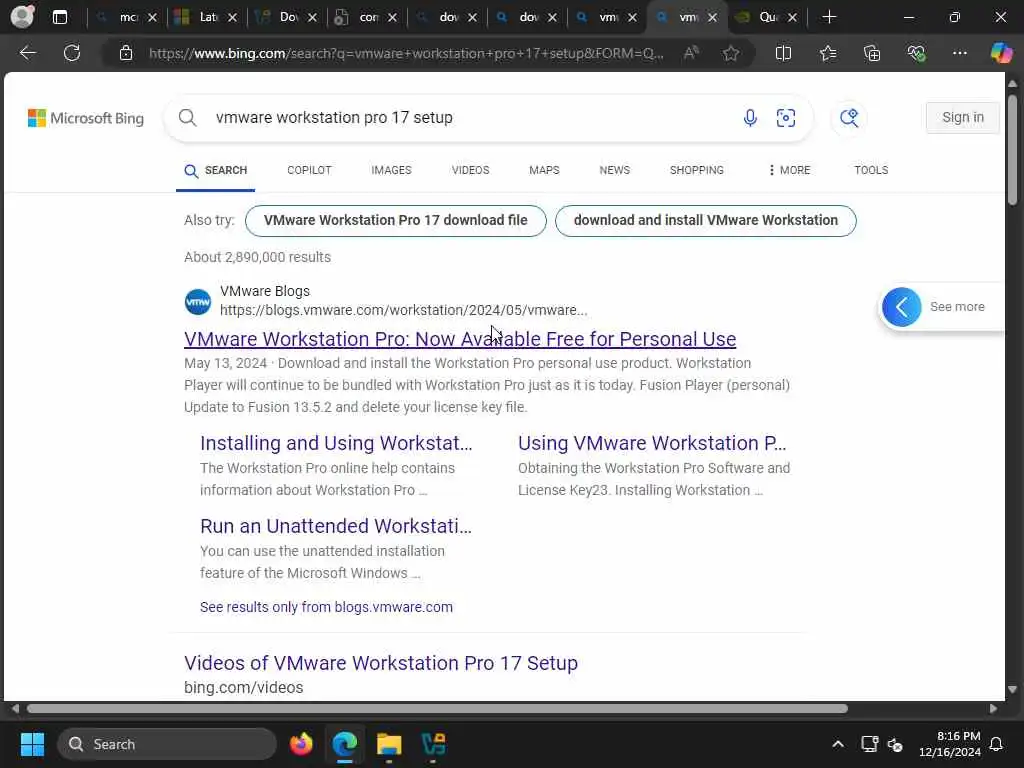Try 'VMware Workstation Pro 17 download file' suggestion

click(395, 221)
